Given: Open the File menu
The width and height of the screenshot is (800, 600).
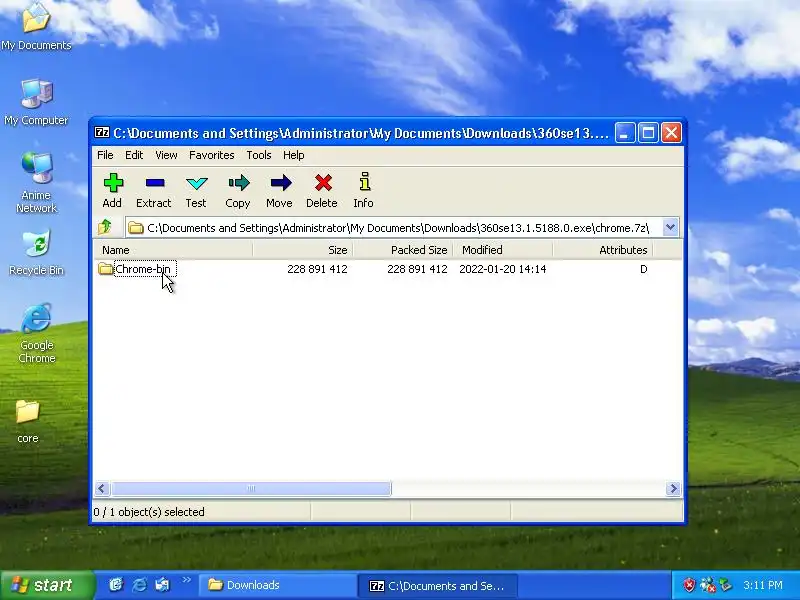Looking at the screenshot, I should [105, 155].
